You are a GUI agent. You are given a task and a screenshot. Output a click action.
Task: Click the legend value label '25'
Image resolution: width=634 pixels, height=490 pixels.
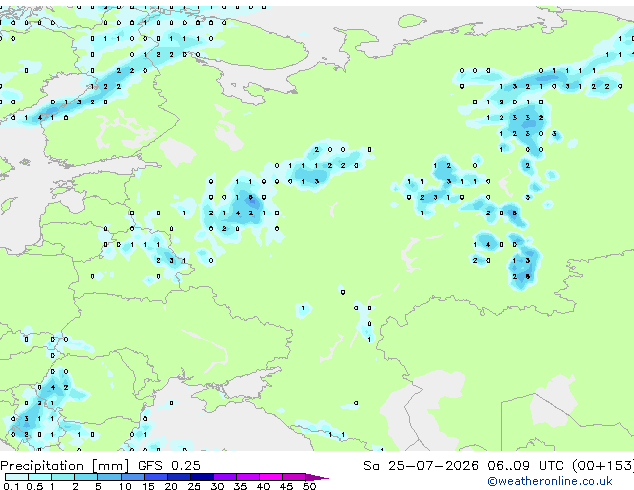(x=194, y=486)
